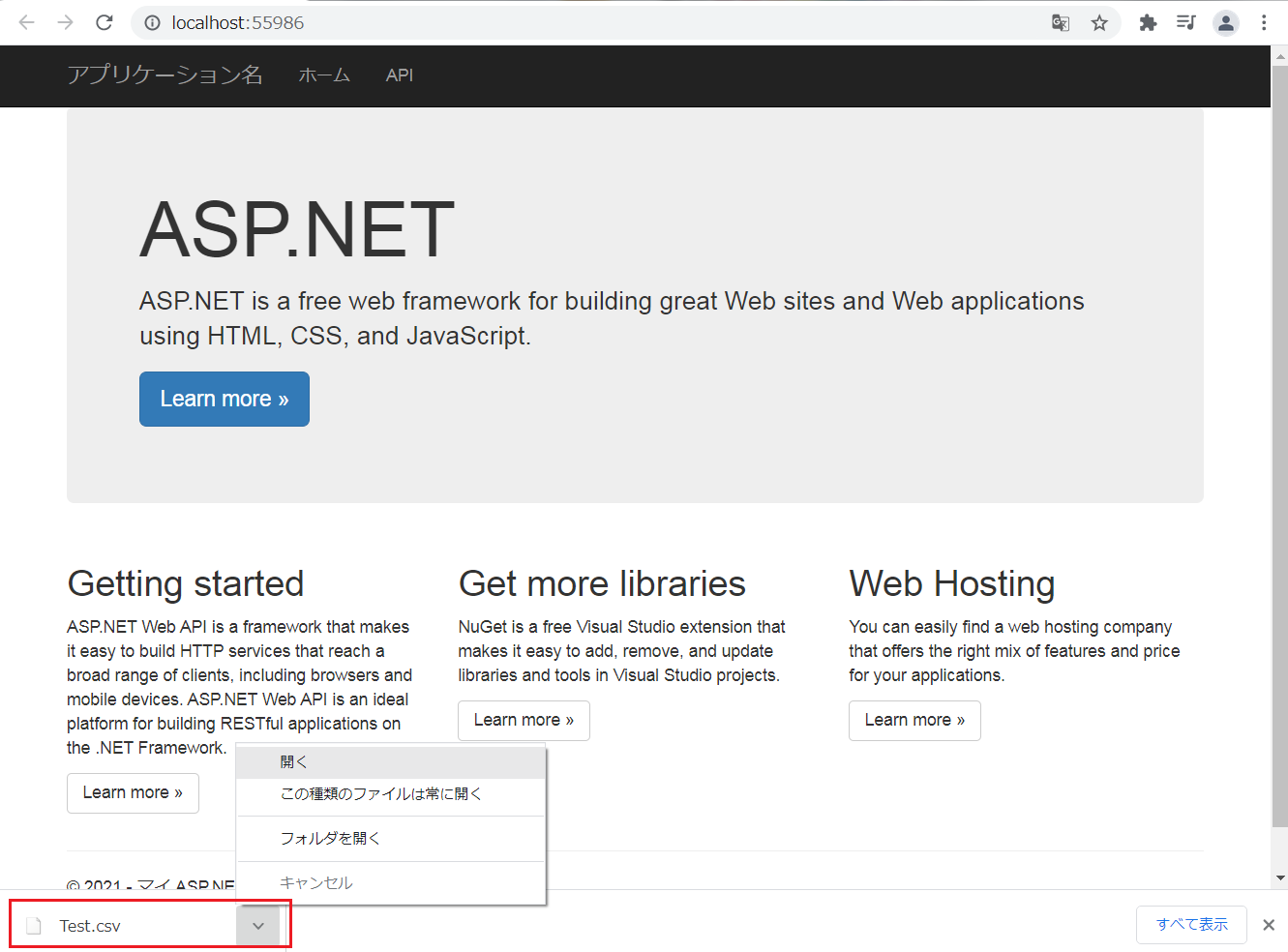Click the browser forward arrow
The height and width of the screenshot is (952, 1288).
click(65, 22)
